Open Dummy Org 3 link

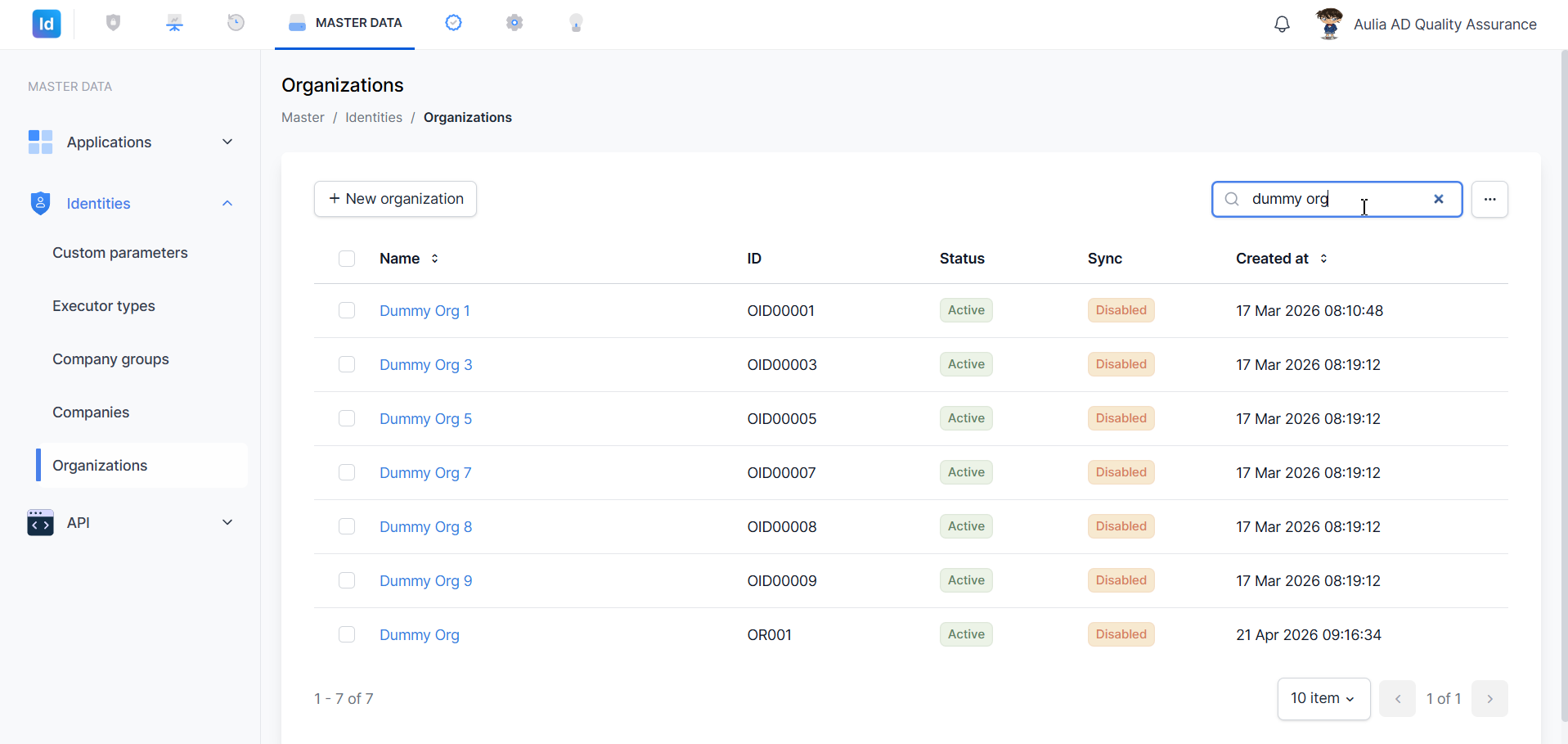pyautogui.click(x=425, y=365)
